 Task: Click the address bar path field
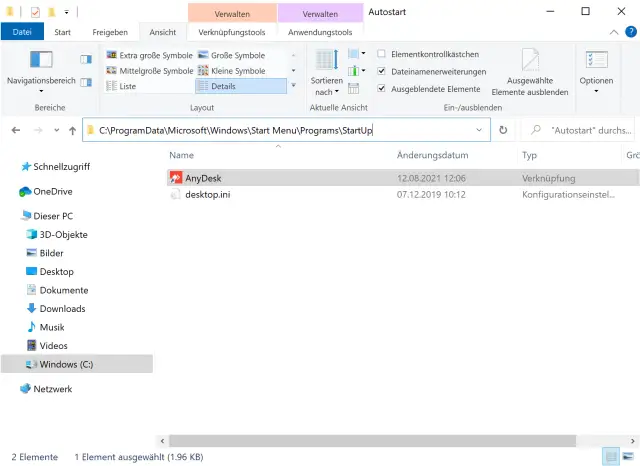coord(286,130)
